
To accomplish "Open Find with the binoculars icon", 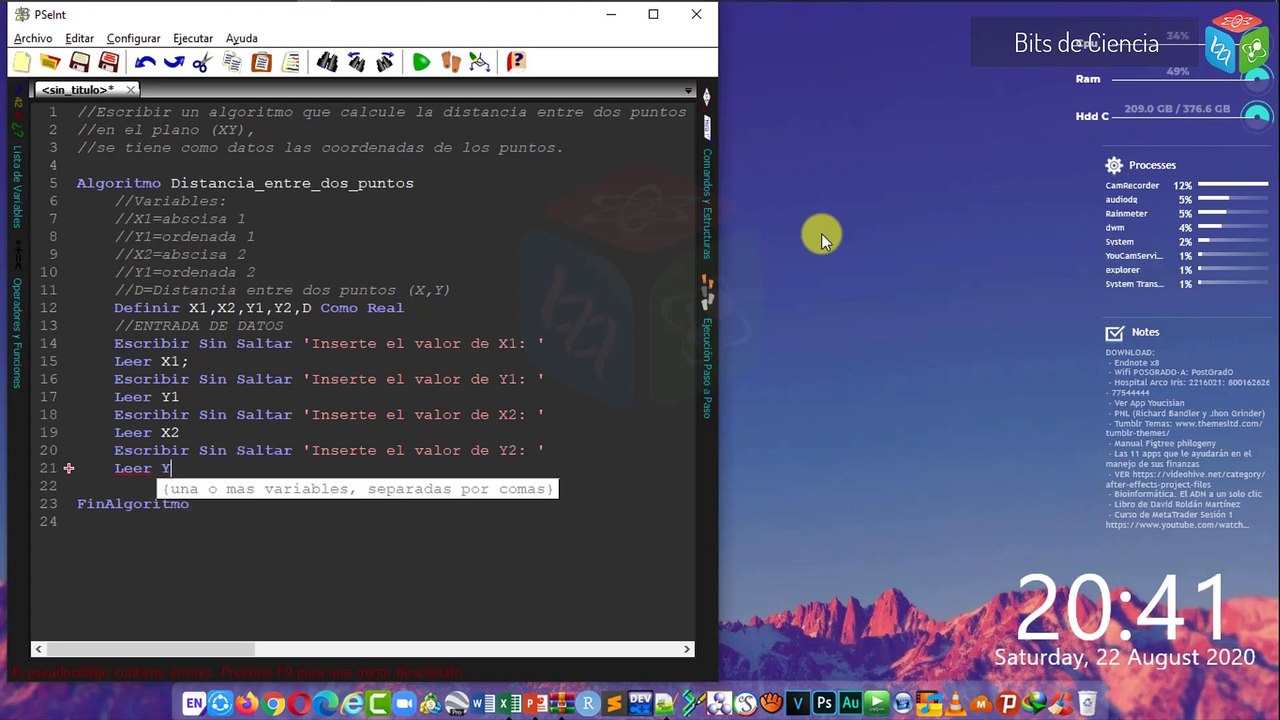I will pyautogui.click(x=327, y=63).
